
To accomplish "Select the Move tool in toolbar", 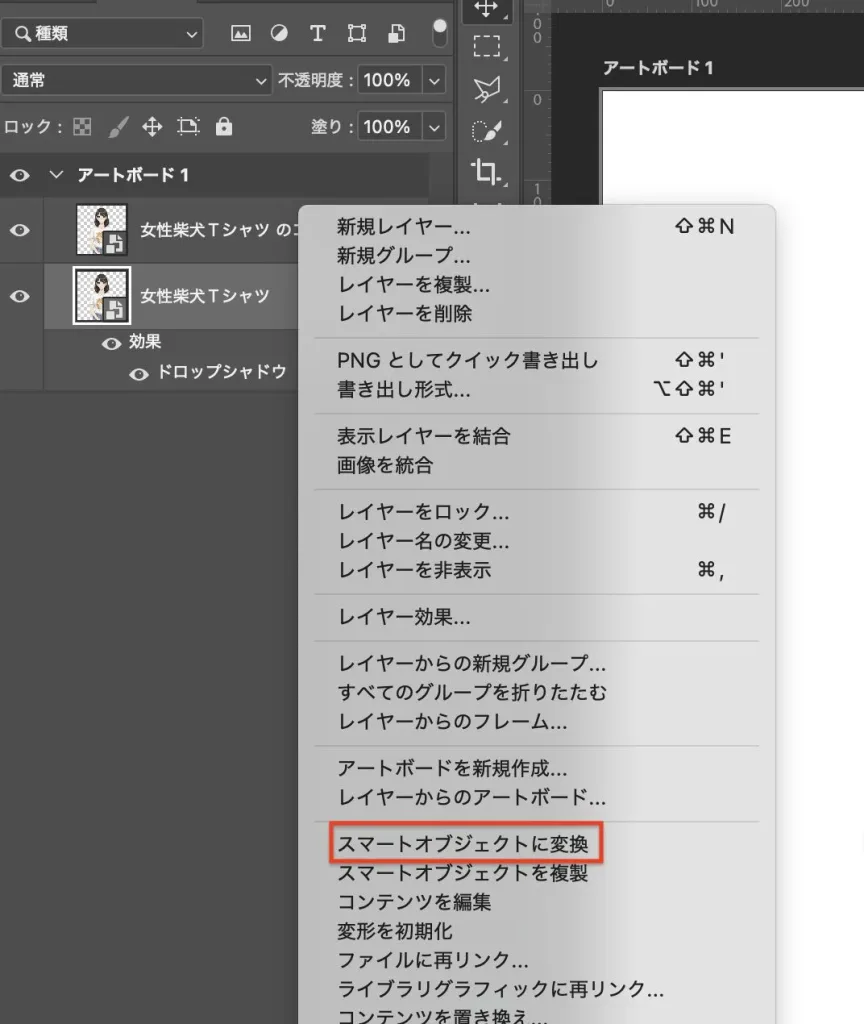I will pyautogui.click(x=486, y=9).
